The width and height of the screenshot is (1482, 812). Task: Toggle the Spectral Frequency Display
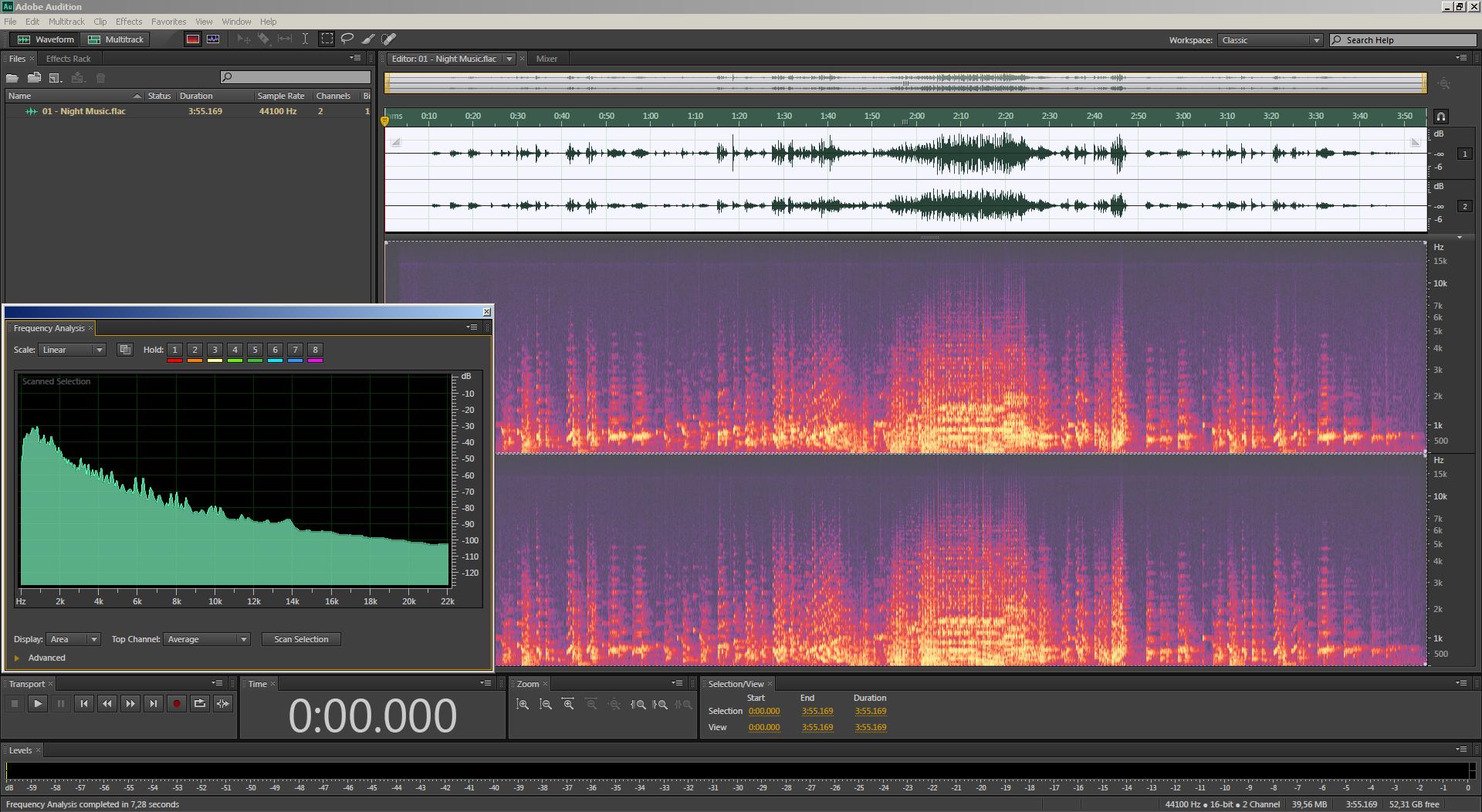pos(192,39)
